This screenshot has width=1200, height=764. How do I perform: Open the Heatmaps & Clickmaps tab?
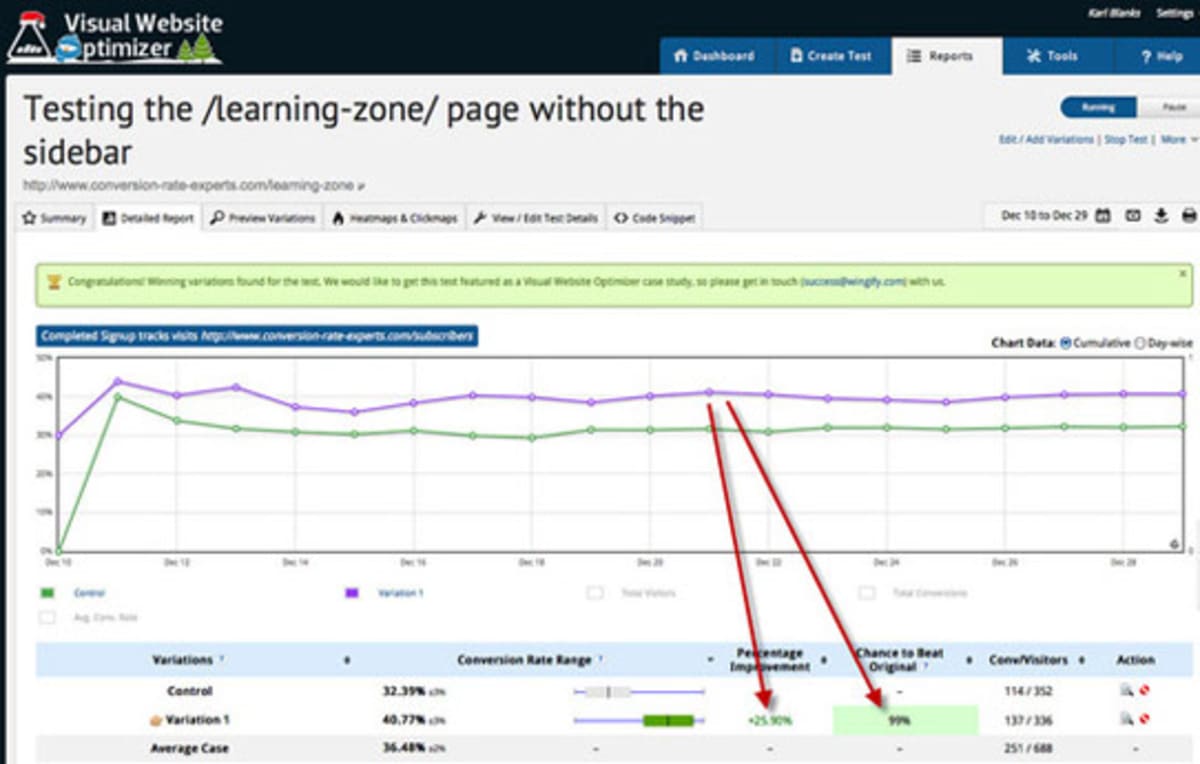coord(394,217)
